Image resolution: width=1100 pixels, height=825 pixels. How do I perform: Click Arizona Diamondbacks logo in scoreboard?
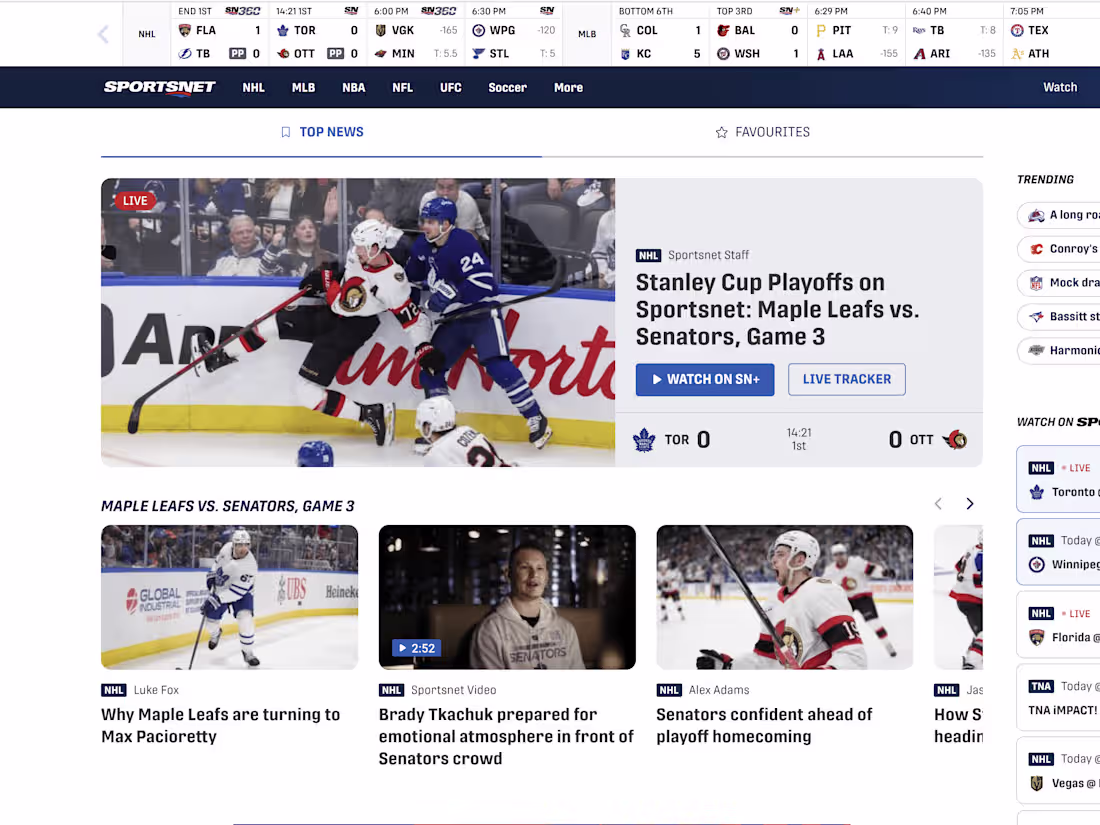919,53
